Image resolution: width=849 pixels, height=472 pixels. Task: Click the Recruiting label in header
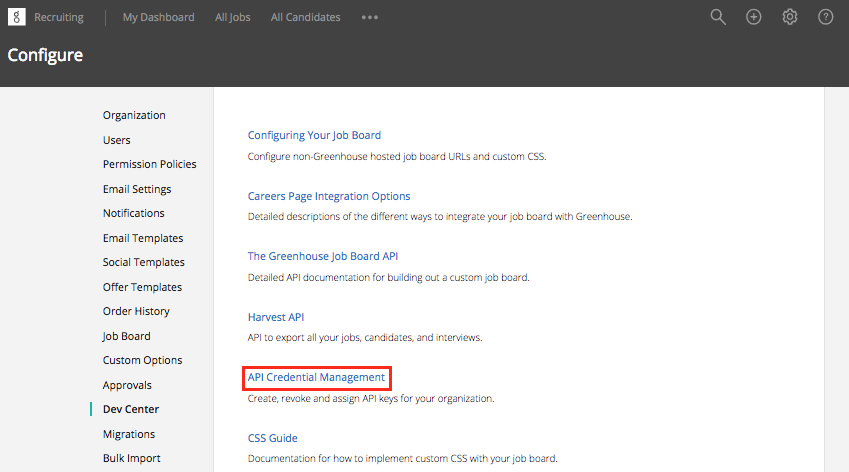tap(59, 17)
